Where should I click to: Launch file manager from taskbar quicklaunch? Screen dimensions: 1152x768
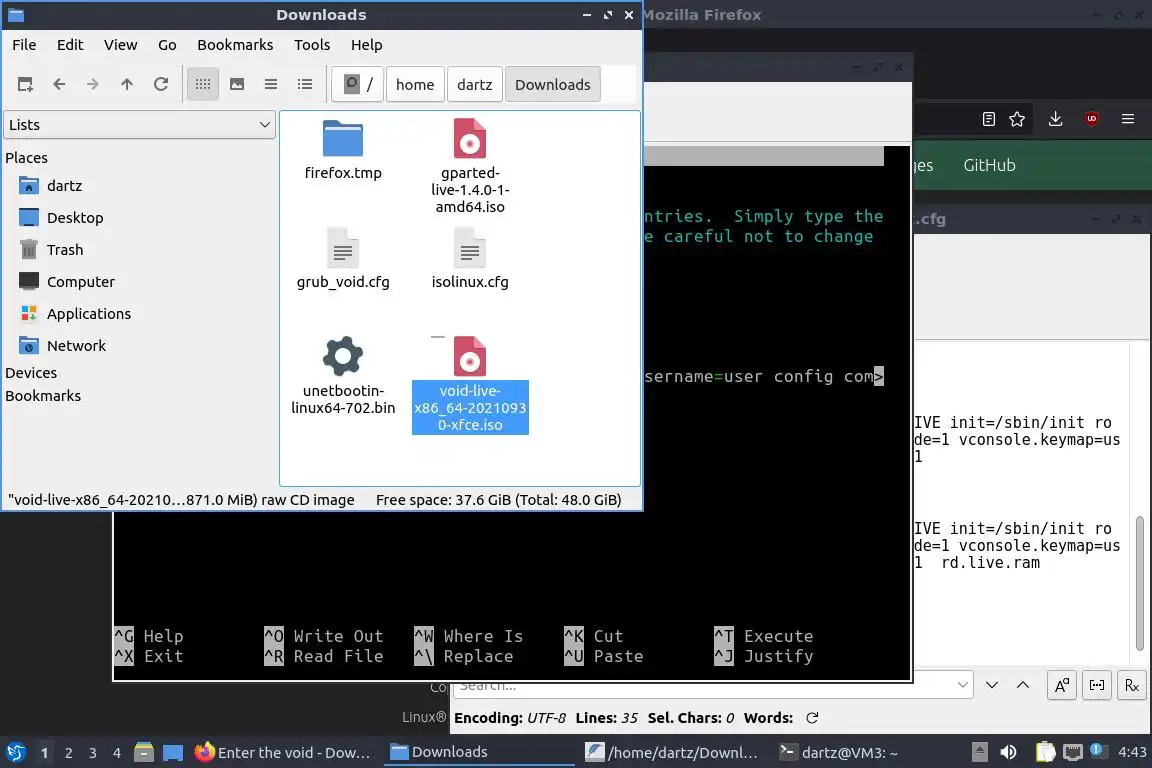pos(144,752)
